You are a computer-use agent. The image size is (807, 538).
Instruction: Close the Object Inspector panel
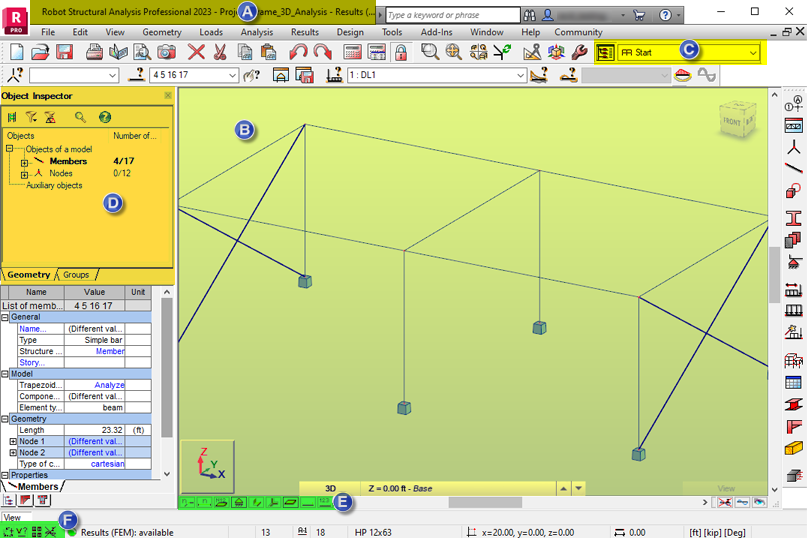click(x=168, y=96)
